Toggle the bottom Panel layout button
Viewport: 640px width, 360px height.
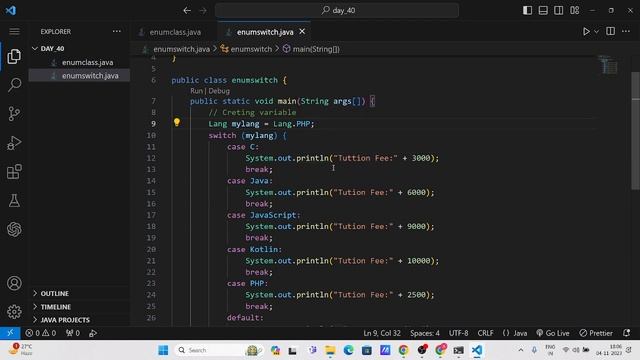[543, 10]
